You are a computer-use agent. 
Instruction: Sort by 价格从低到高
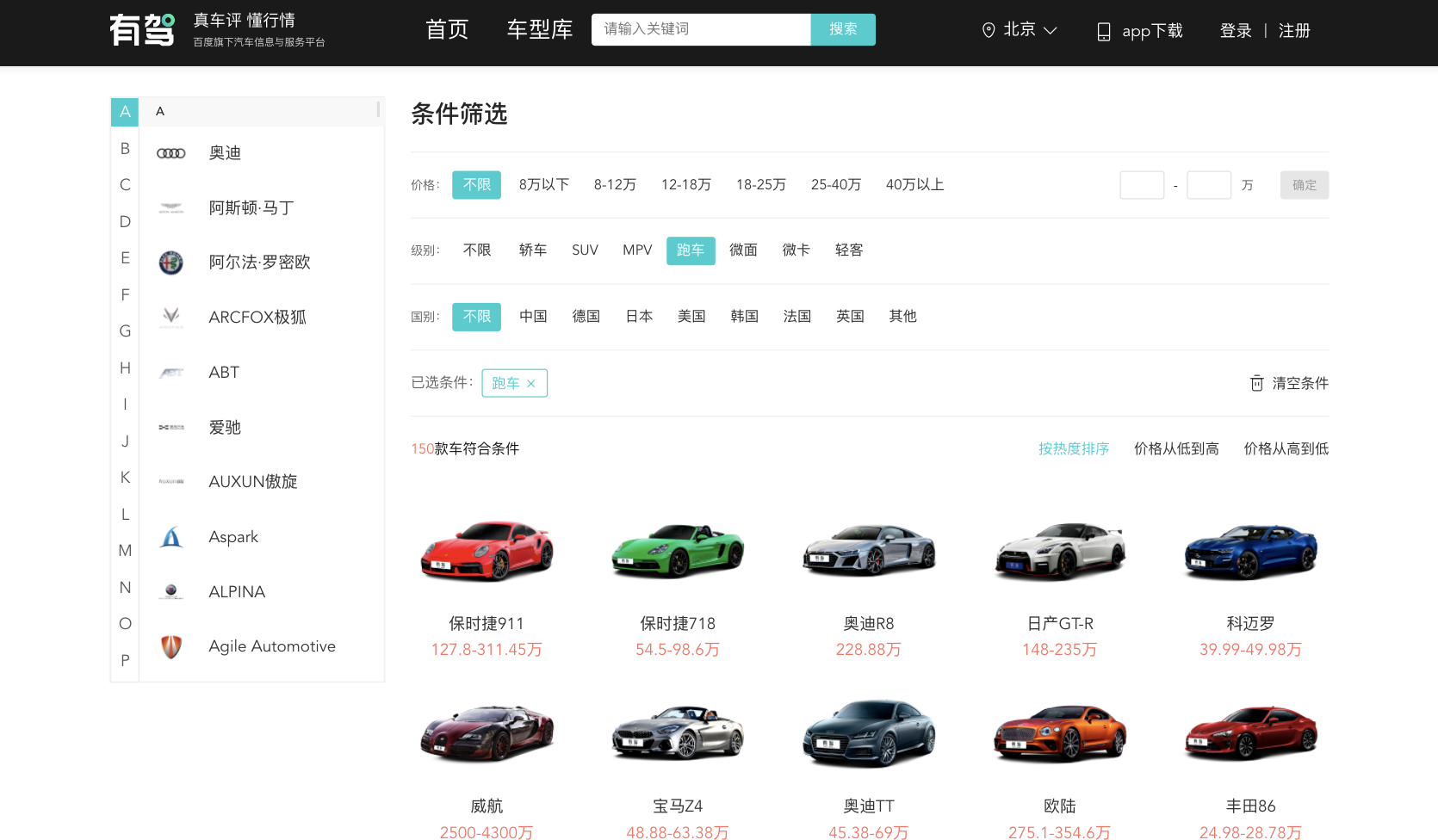1176,449
